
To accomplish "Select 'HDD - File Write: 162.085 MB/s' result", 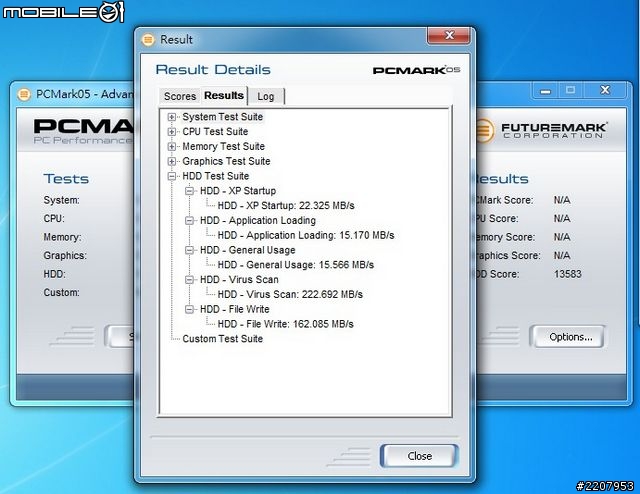I will 285,324.
